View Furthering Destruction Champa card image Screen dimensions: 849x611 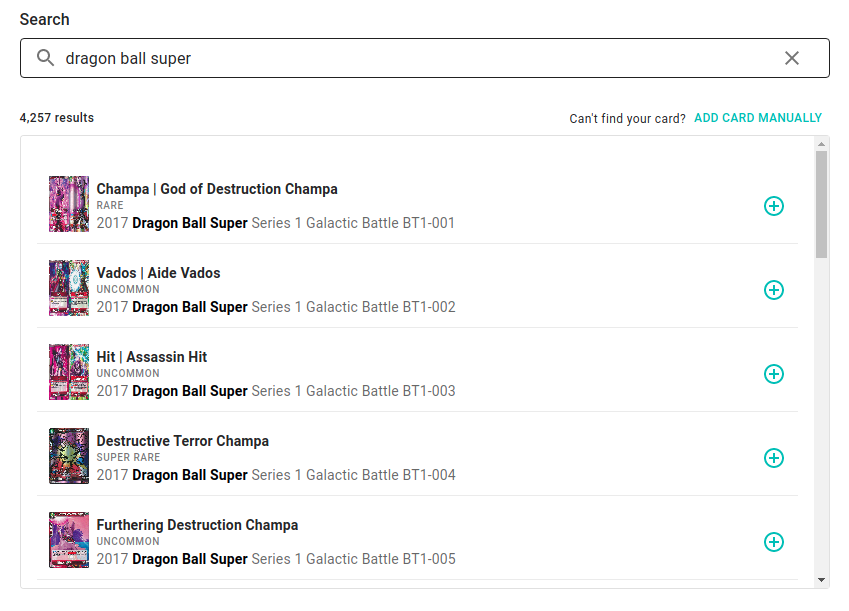[69, 540]
